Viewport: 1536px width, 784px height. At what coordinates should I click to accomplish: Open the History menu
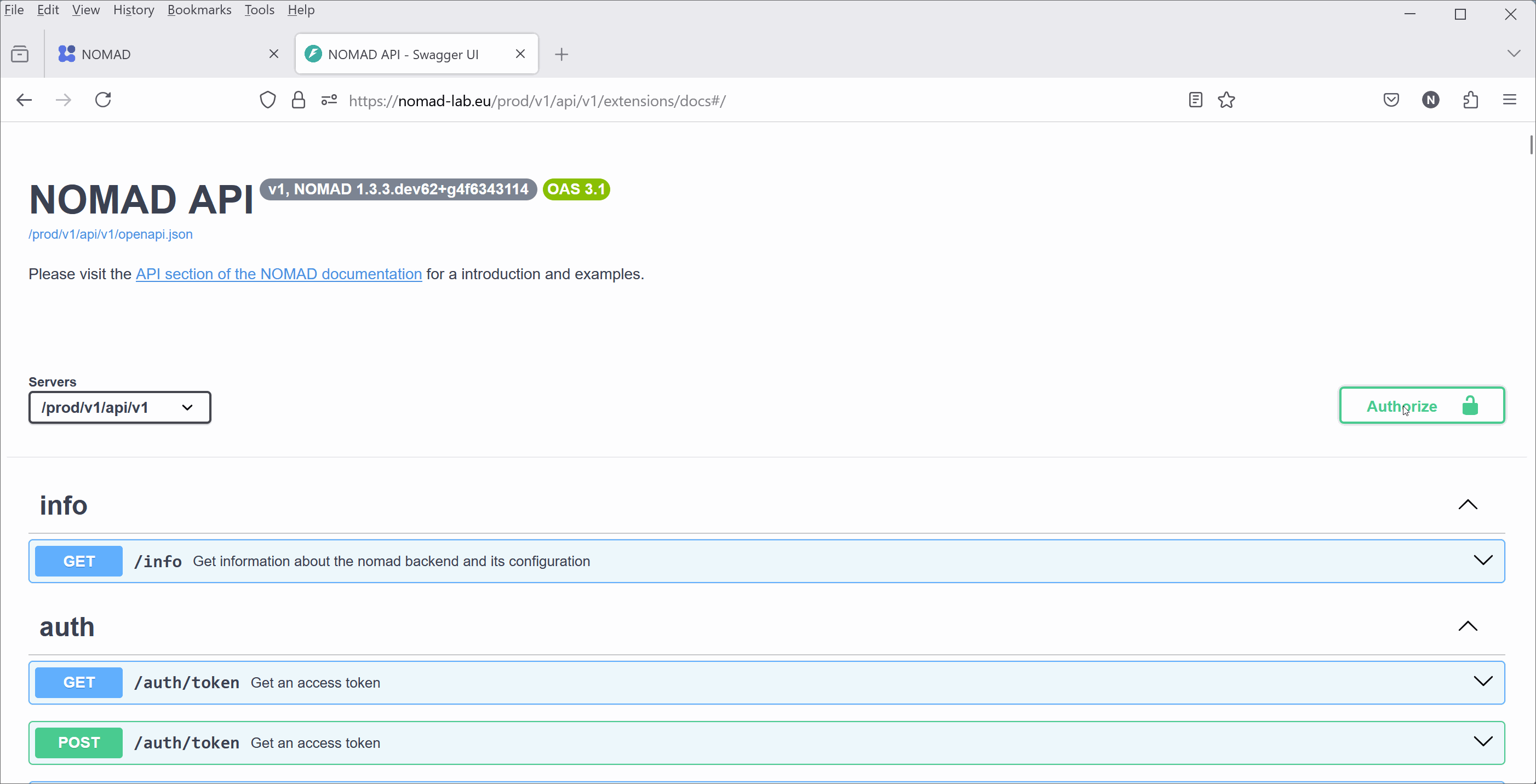[x=134, y=9]
